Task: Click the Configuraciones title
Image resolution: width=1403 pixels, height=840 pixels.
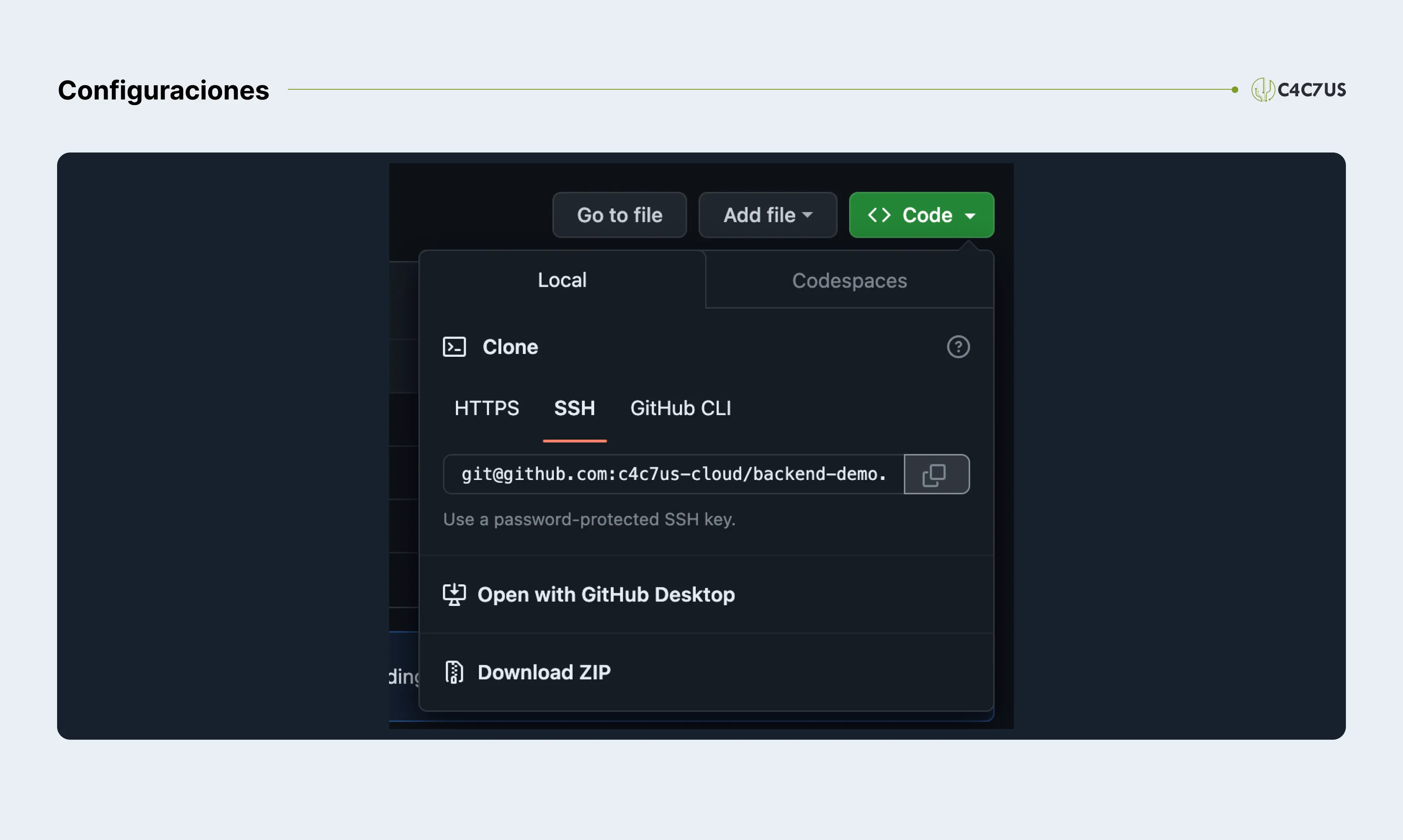Action: point(164,91)
